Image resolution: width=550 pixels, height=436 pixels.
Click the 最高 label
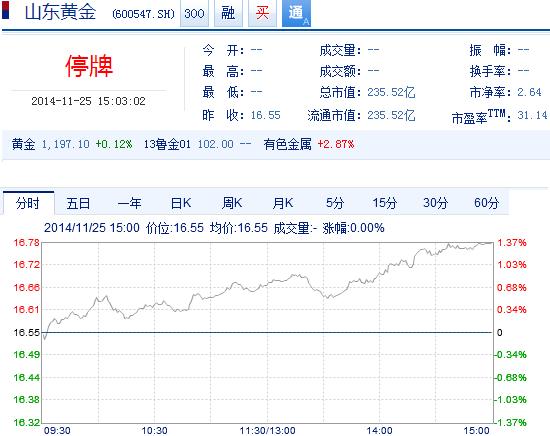pyautogui.click(x=223, y=71)
